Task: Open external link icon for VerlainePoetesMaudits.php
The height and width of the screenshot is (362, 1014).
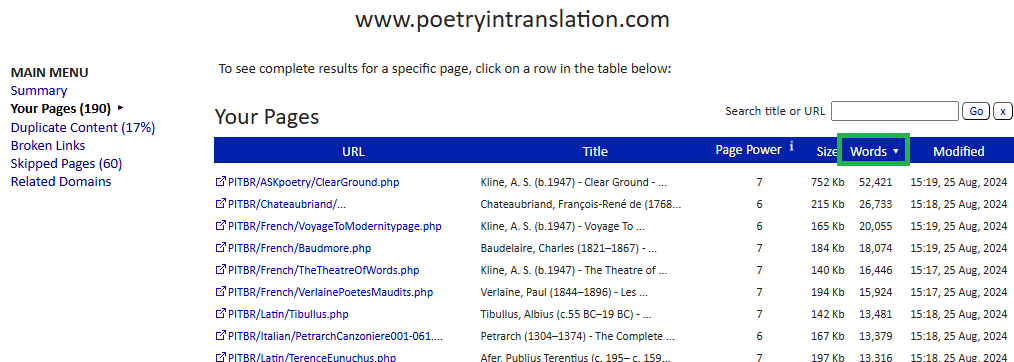Action: tap(221, 292)
